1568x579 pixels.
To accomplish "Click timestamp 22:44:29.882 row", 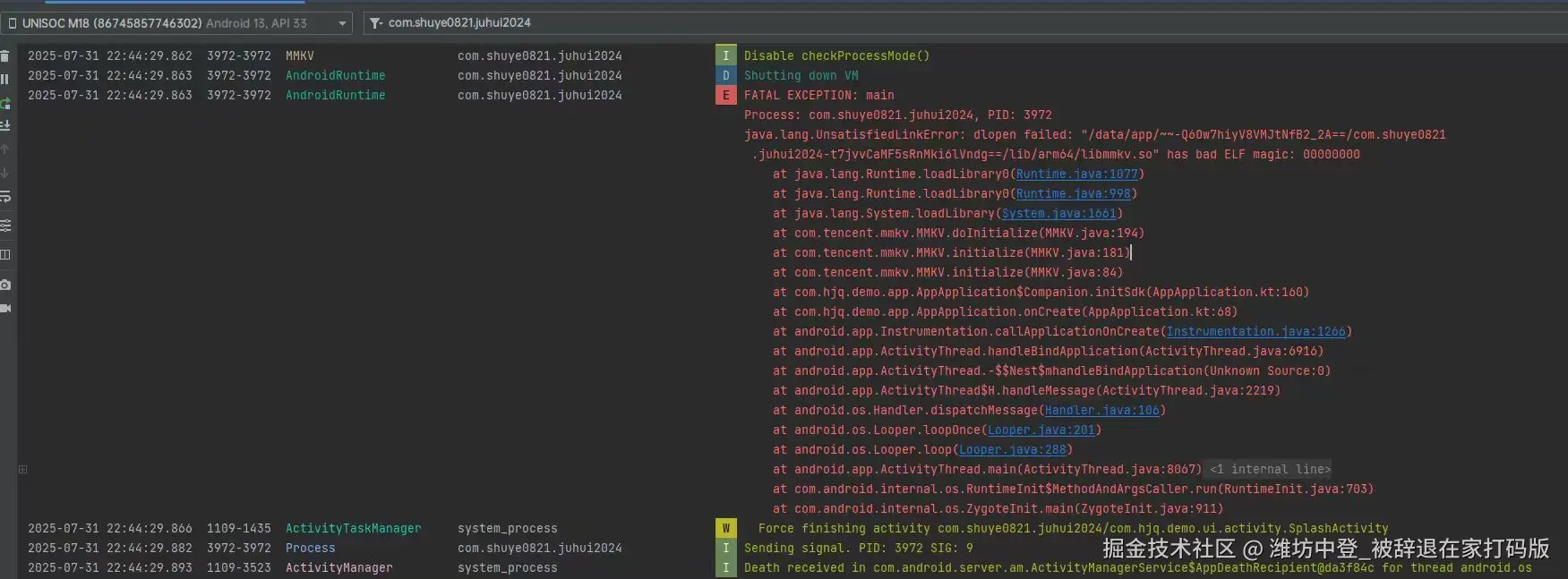I will coord(149,548).
